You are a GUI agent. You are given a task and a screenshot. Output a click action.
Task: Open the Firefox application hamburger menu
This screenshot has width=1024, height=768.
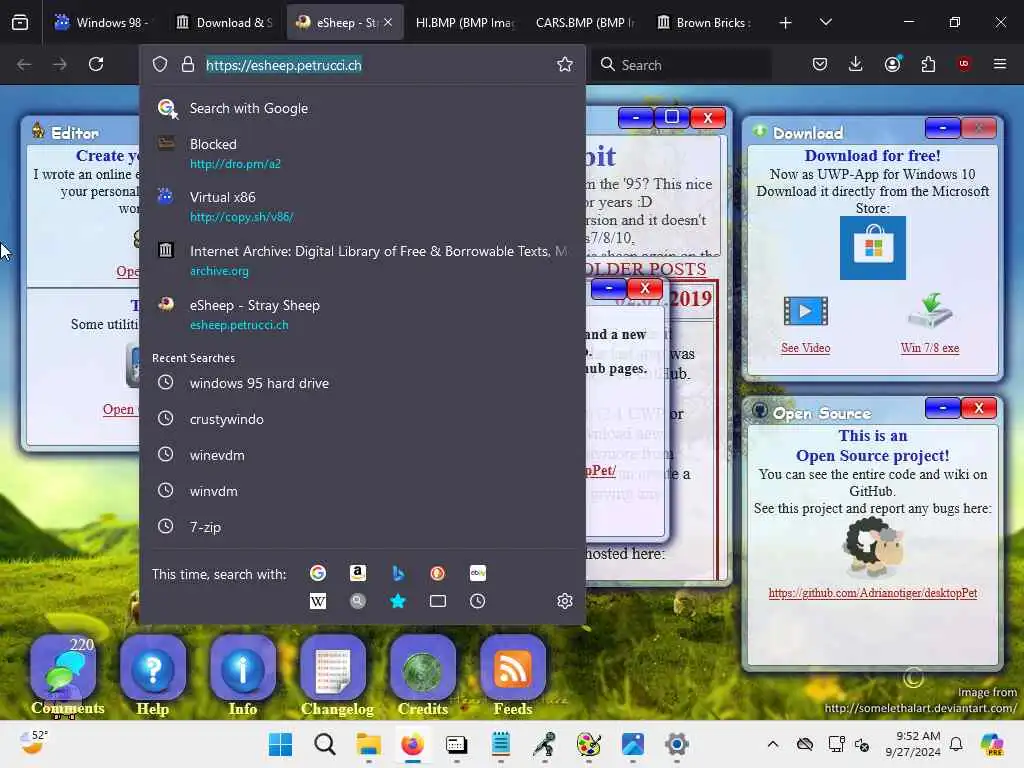pos(1000,64)
